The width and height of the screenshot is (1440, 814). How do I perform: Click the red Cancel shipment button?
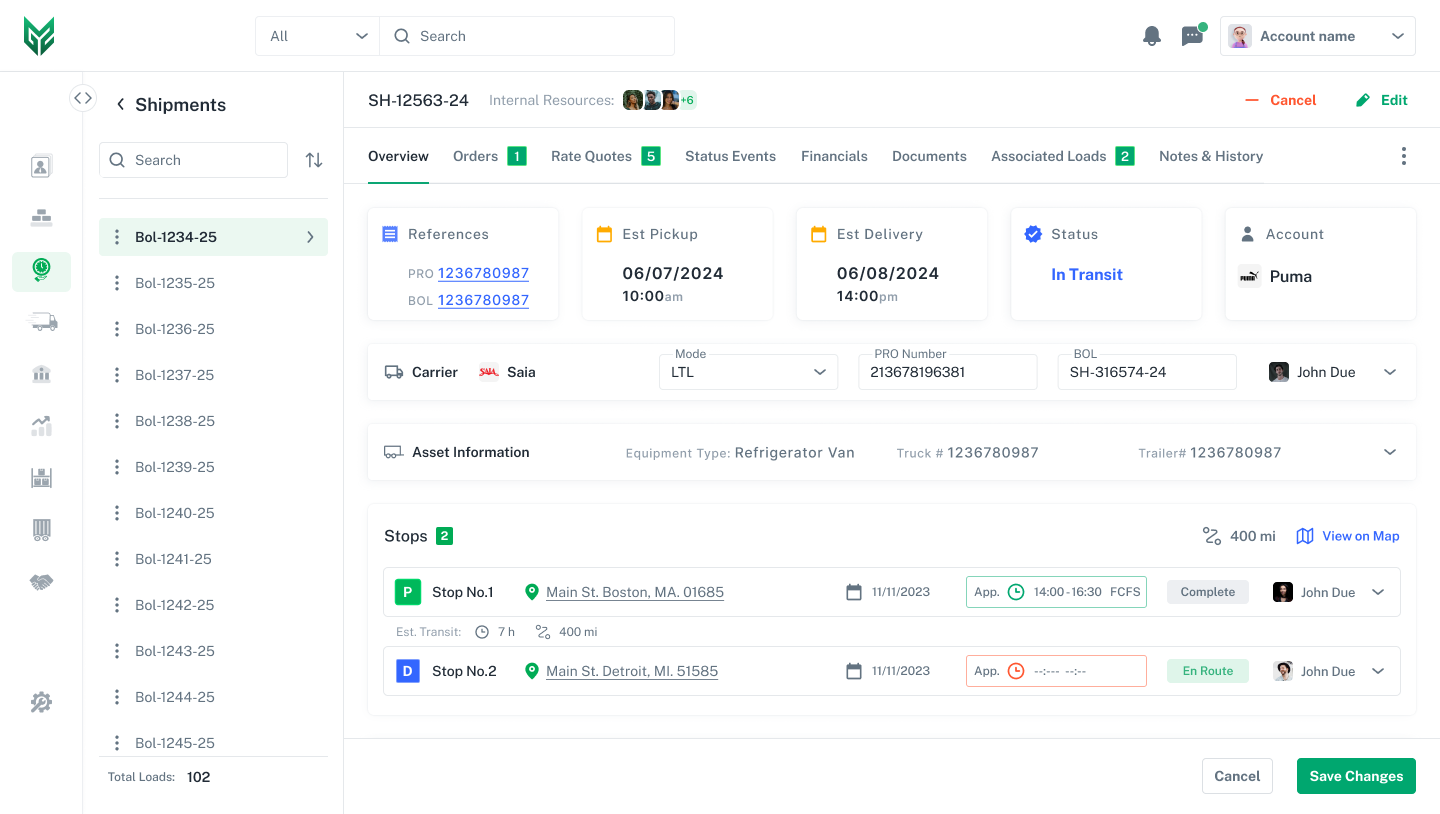(x=1281, y=100)
